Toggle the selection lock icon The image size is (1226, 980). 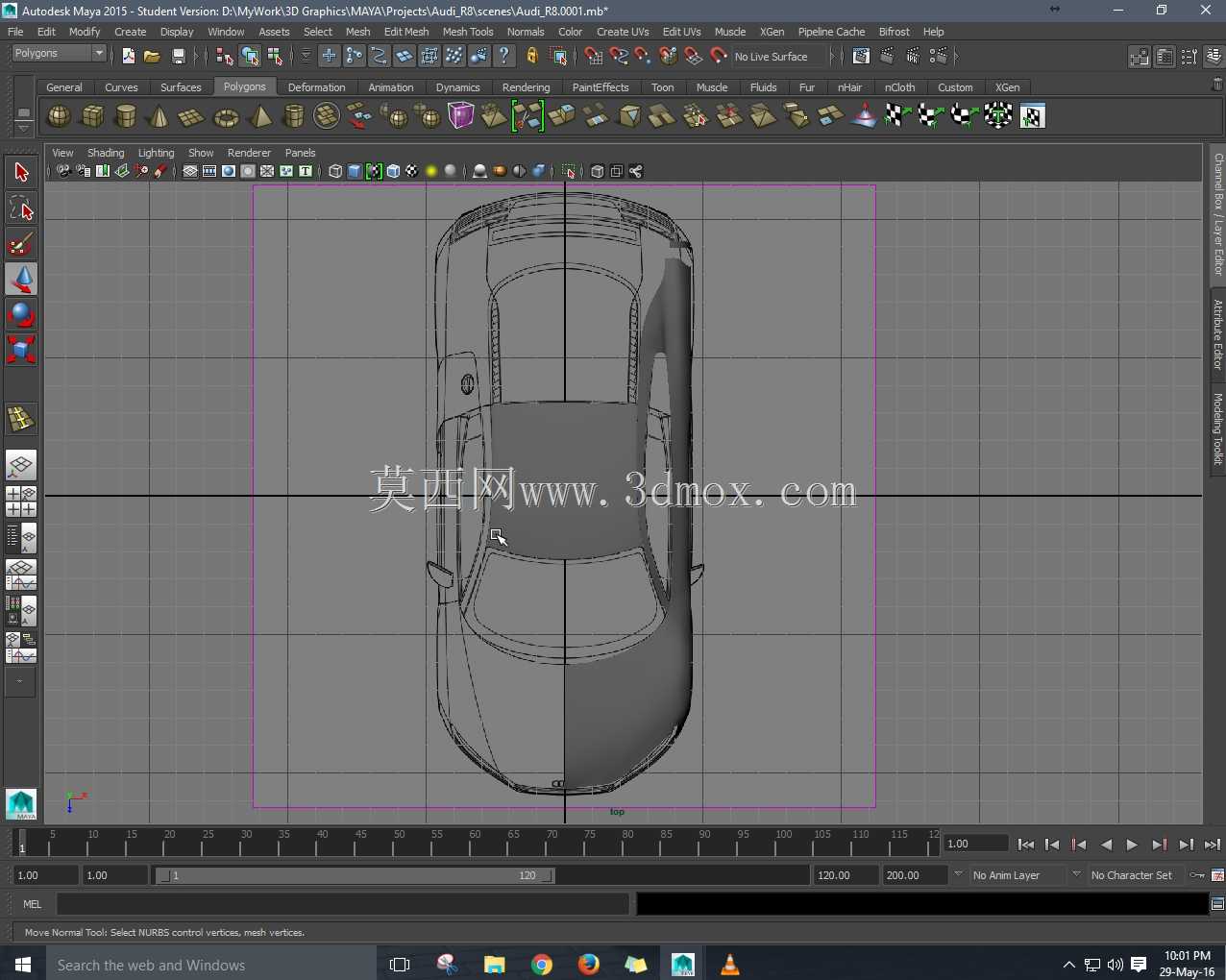pyautogui.click(x=531, y=57)
